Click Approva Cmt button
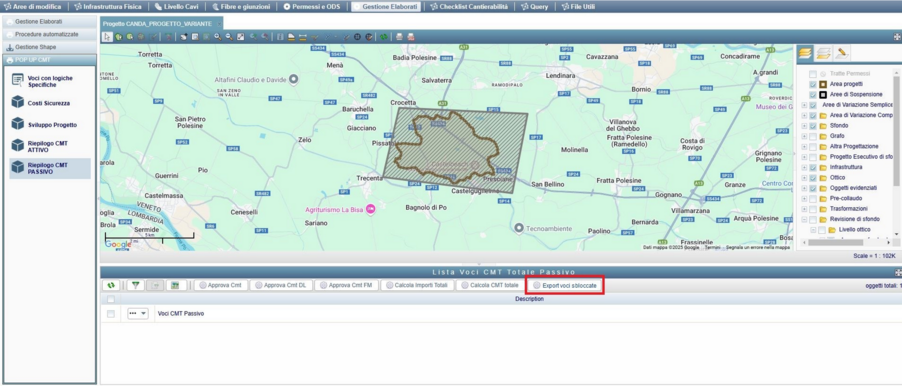902x386 pixels. (221, 285)
